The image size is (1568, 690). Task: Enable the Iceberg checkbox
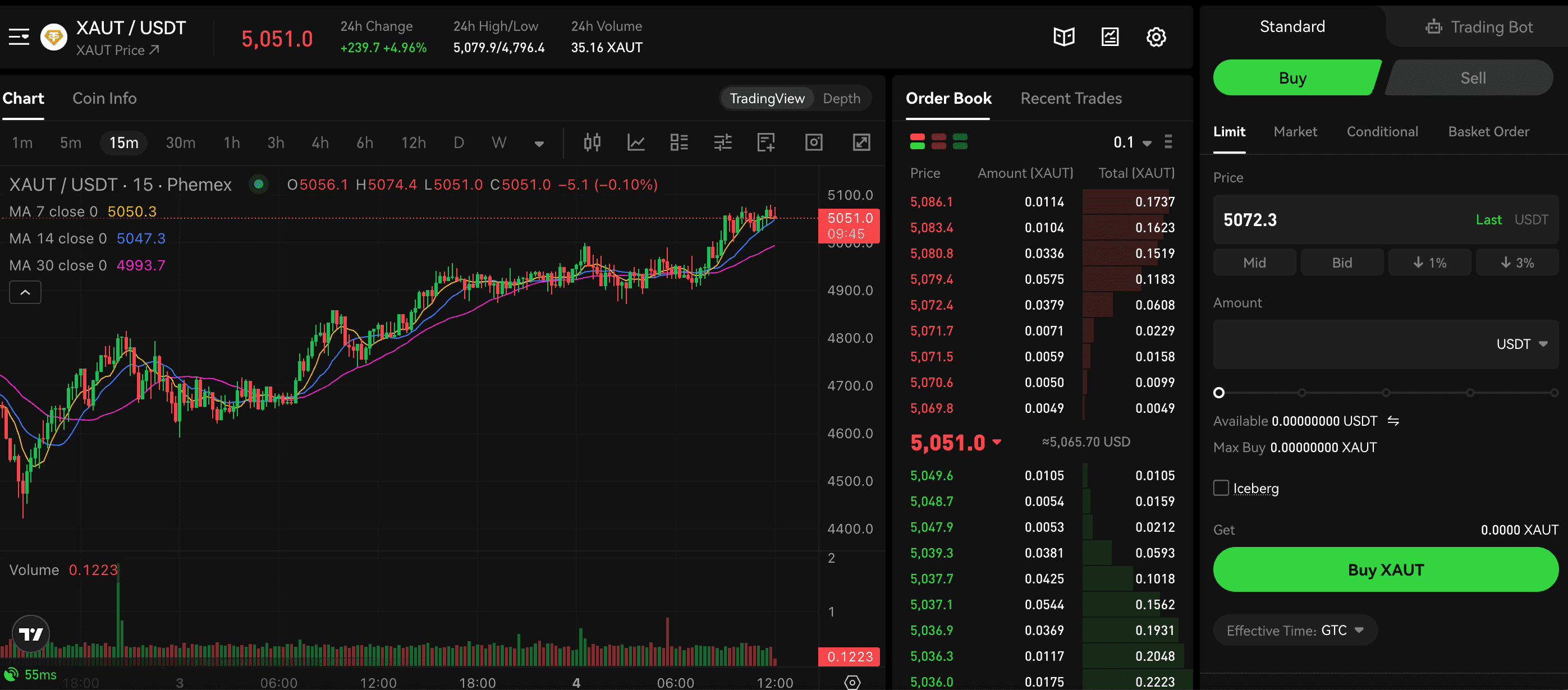point(1221,488)
